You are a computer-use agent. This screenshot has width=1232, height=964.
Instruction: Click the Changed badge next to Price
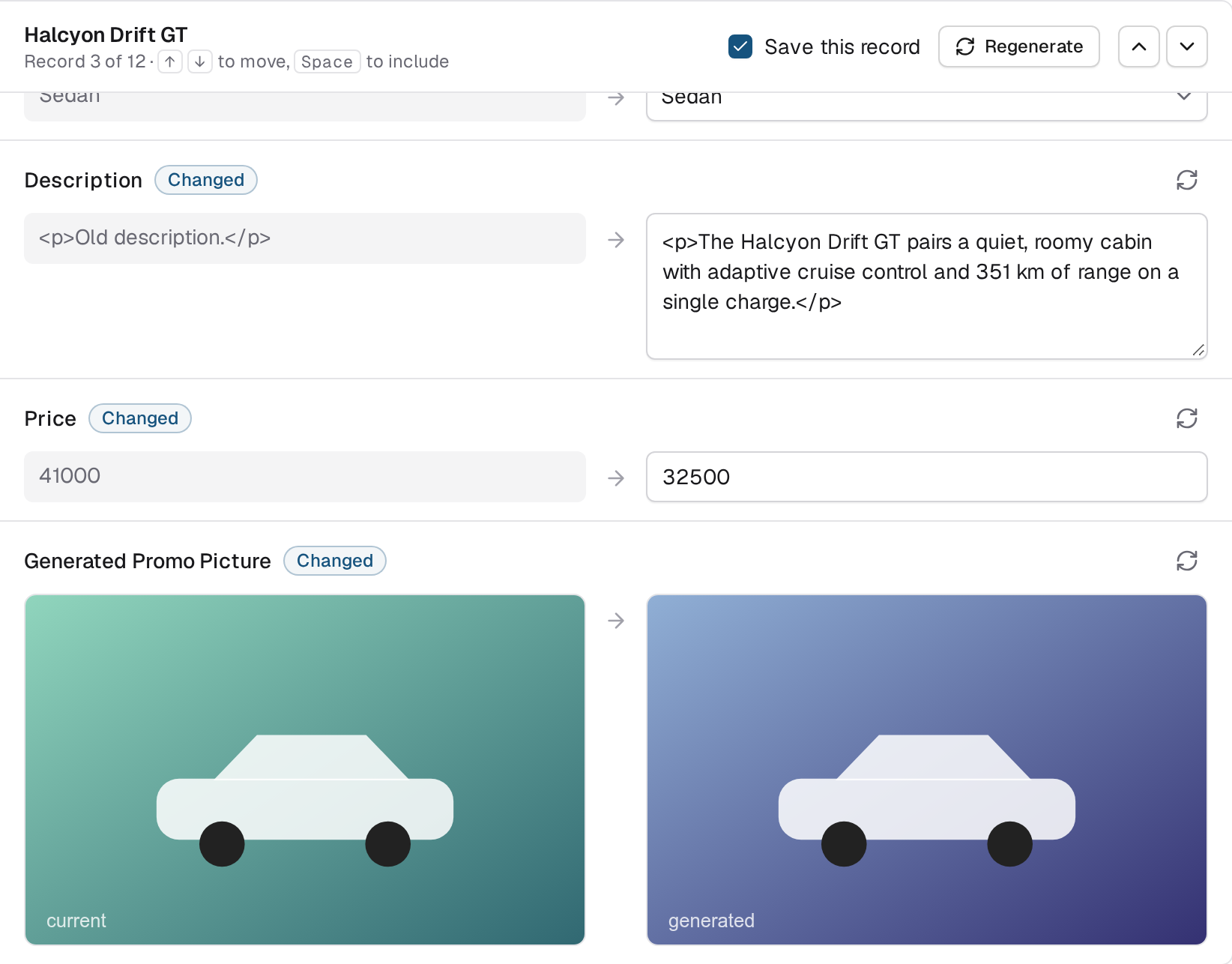coord(140,418)
